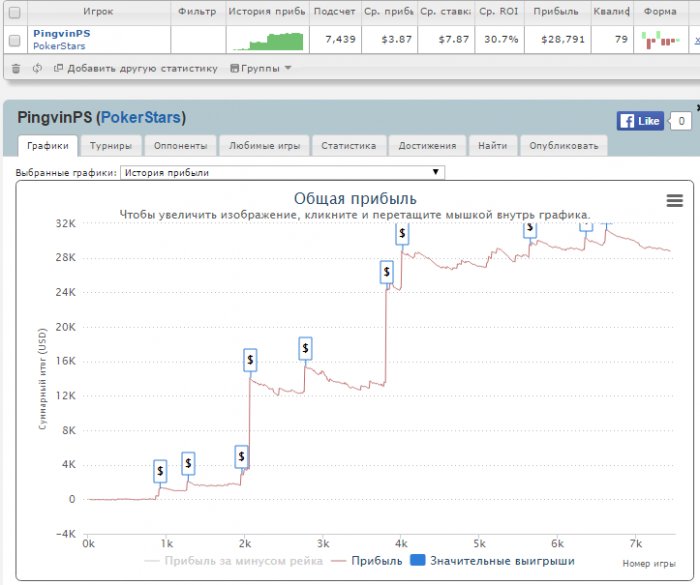Open the Статистика tab
This screenshot has height=585, width=700.
pyautogui.click(x=349, y=146)
